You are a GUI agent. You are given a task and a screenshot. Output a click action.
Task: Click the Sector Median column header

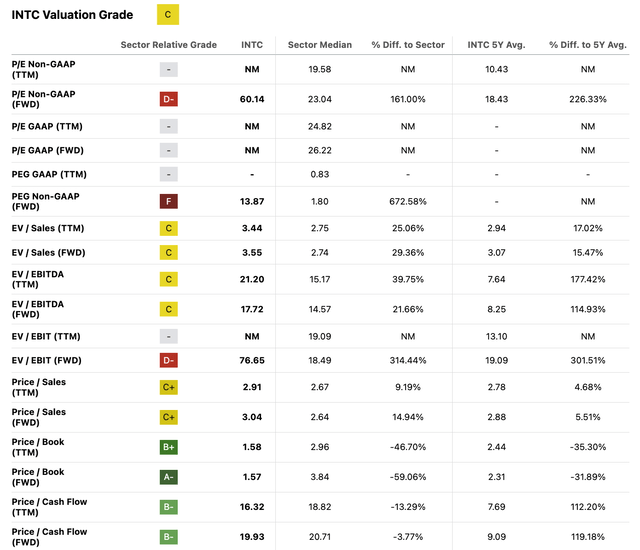click(x=320, y=46)
